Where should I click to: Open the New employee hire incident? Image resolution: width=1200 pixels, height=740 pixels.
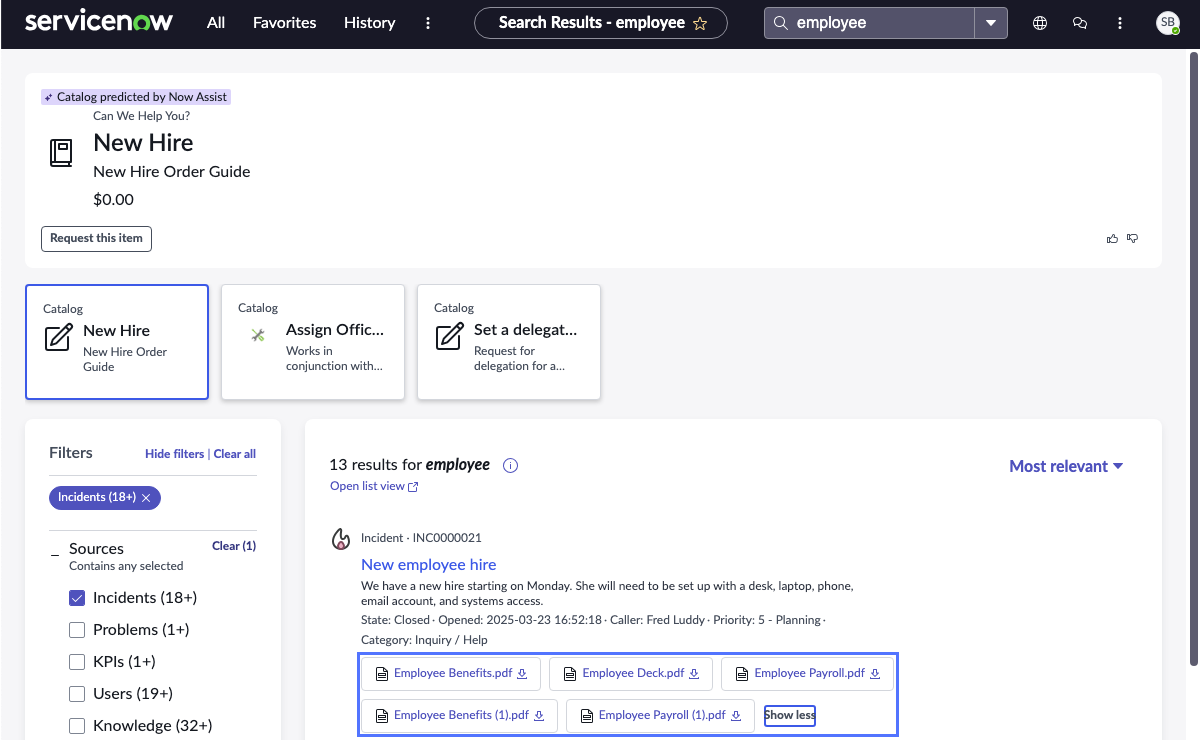click(x=429, y=564)
